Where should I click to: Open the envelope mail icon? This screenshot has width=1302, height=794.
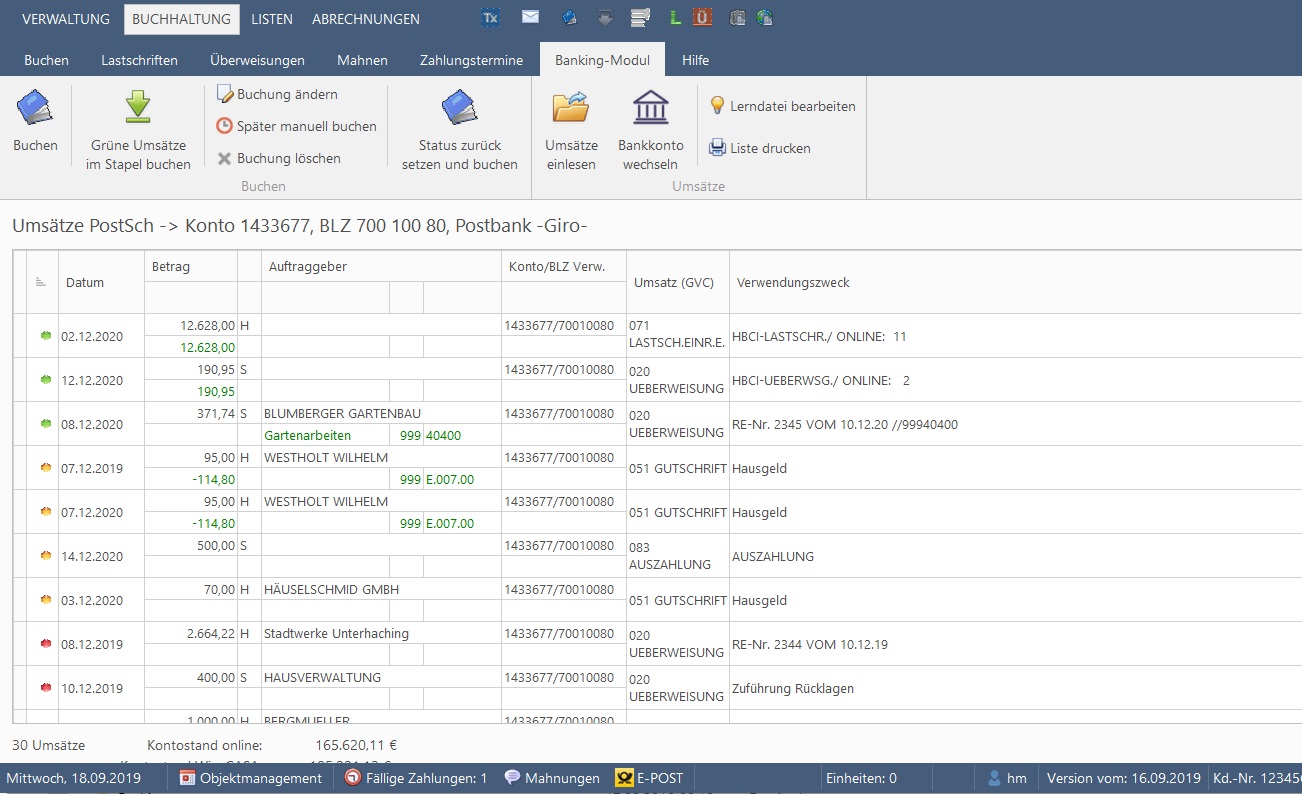coord(530,18)
